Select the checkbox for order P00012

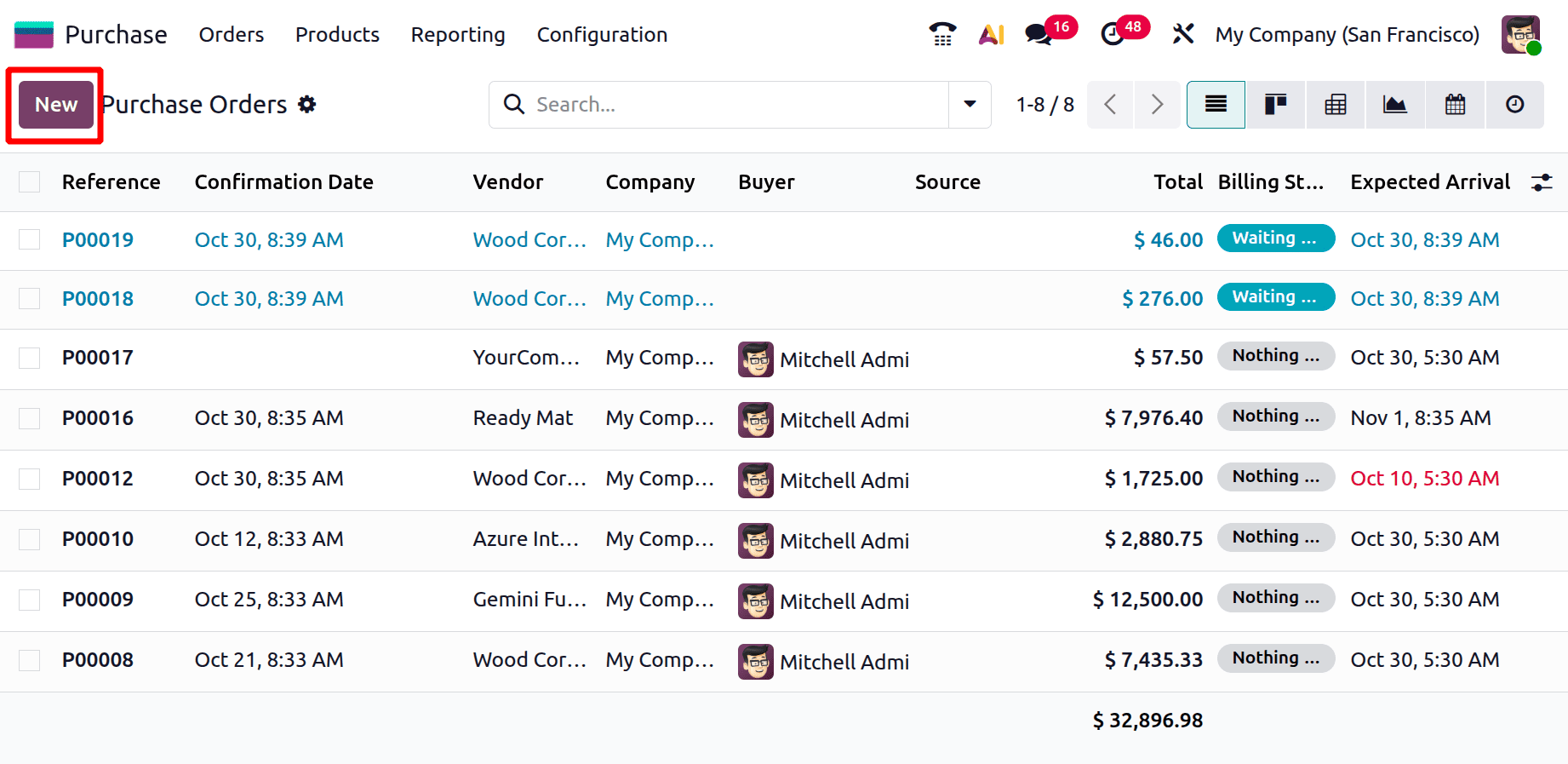(30, 479)
